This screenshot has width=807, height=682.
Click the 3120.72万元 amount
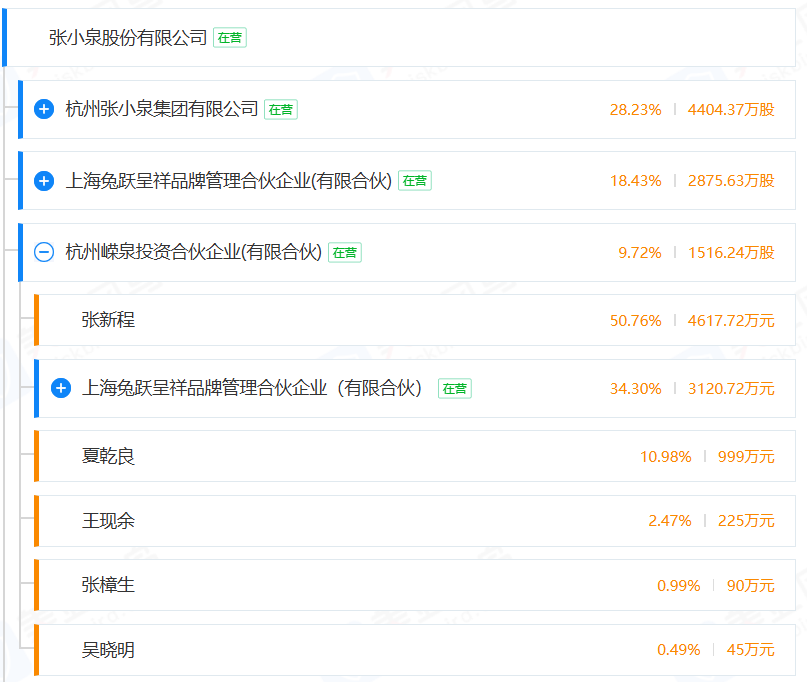[731, 389]
